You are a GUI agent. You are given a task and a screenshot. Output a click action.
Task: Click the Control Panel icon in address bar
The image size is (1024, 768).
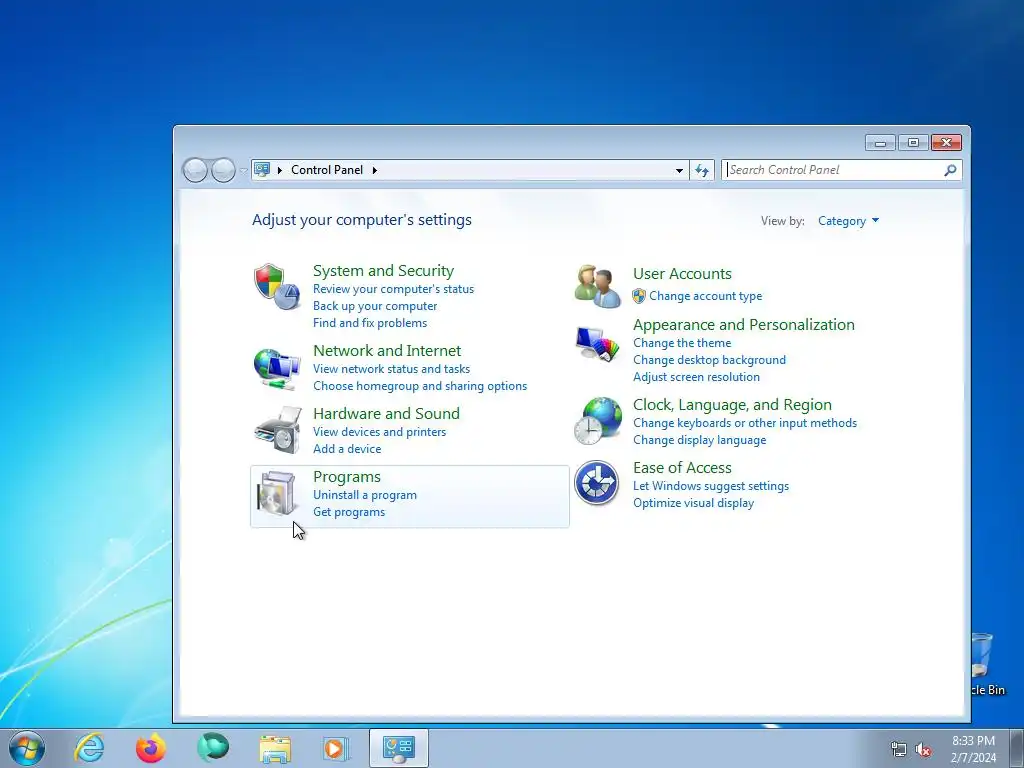pyautogui.click(x=262, y=170)
